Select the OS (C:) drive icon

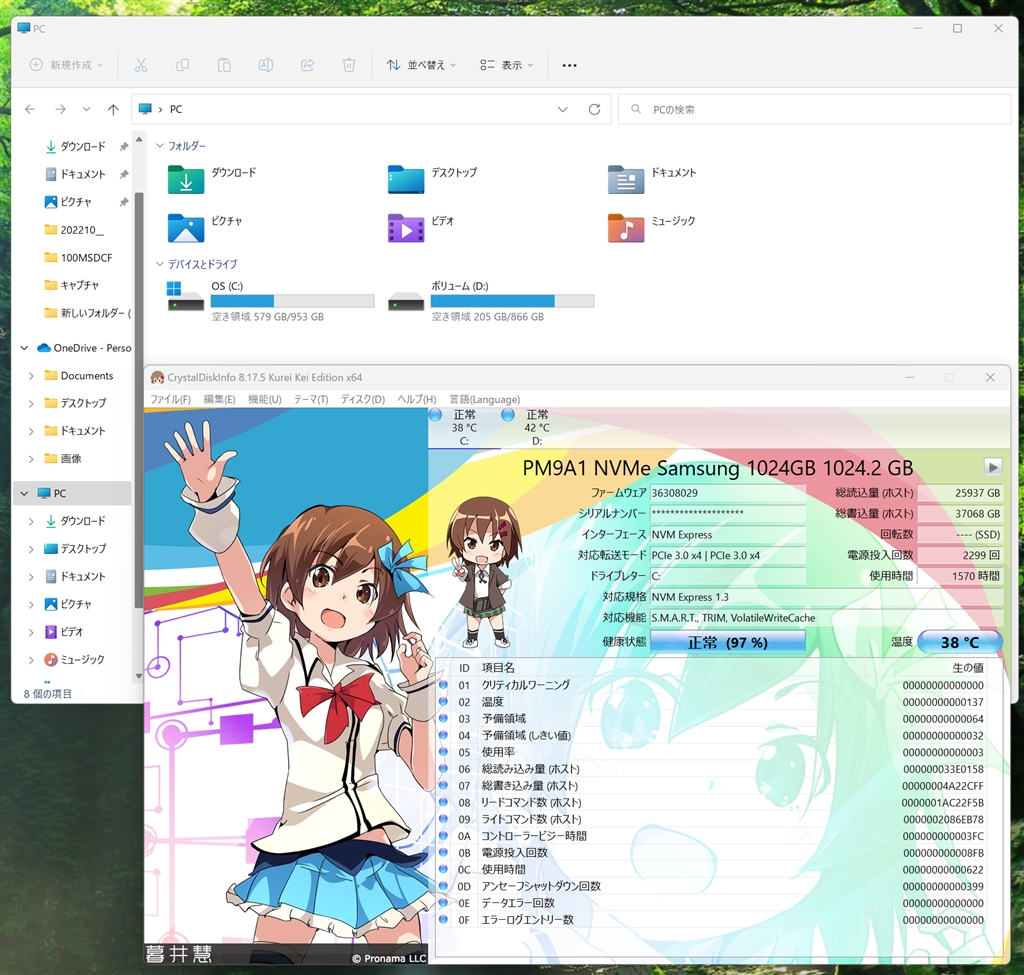point(185,296)
